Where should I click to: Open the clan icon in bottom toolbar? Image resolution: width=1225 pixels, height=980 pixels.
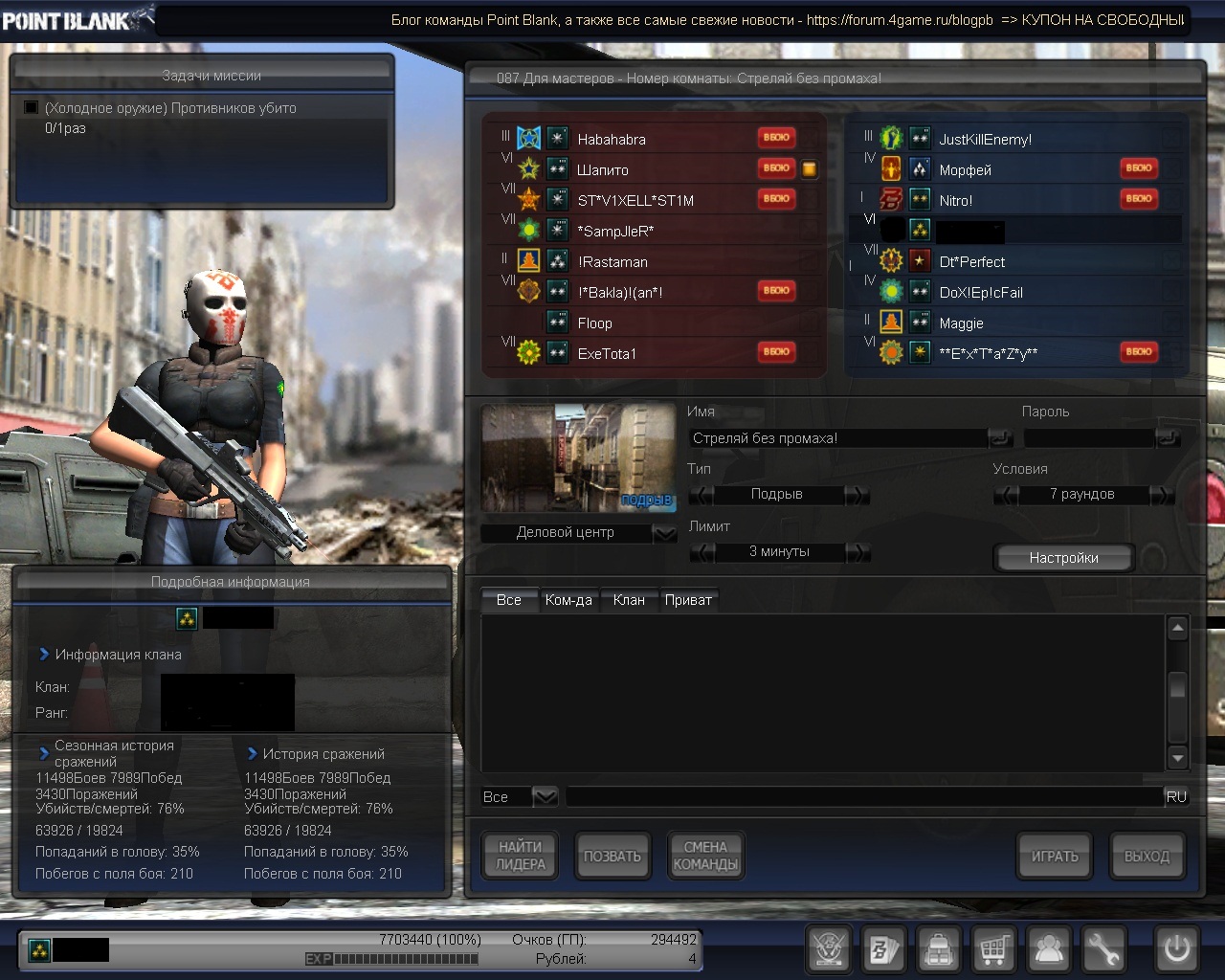tap(829, 949)
